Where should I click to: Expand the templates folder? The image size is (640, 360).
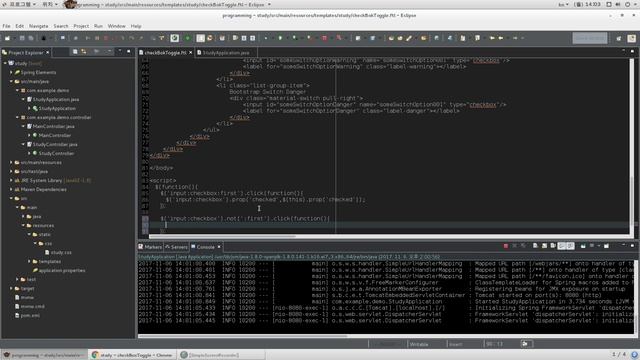(x=29, y=261)
